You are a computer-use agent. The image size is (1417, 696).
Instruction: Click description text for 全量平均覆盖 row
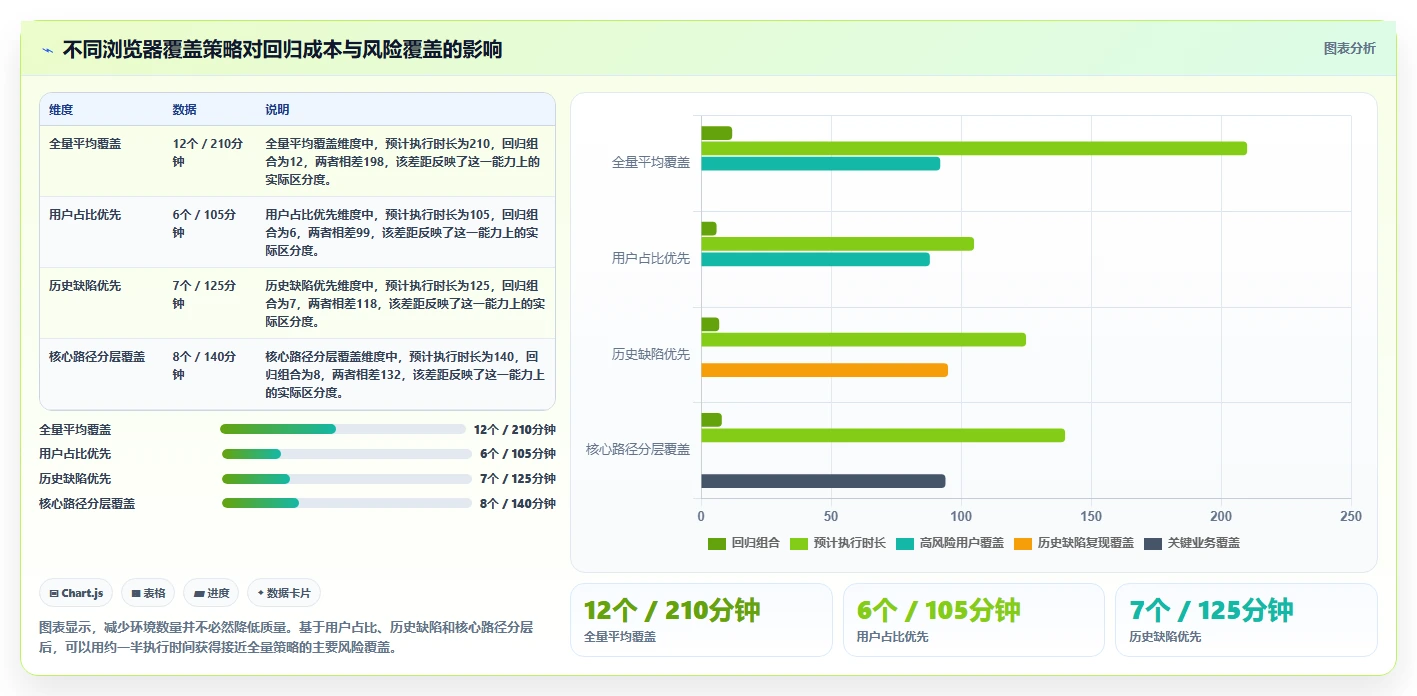404,162
